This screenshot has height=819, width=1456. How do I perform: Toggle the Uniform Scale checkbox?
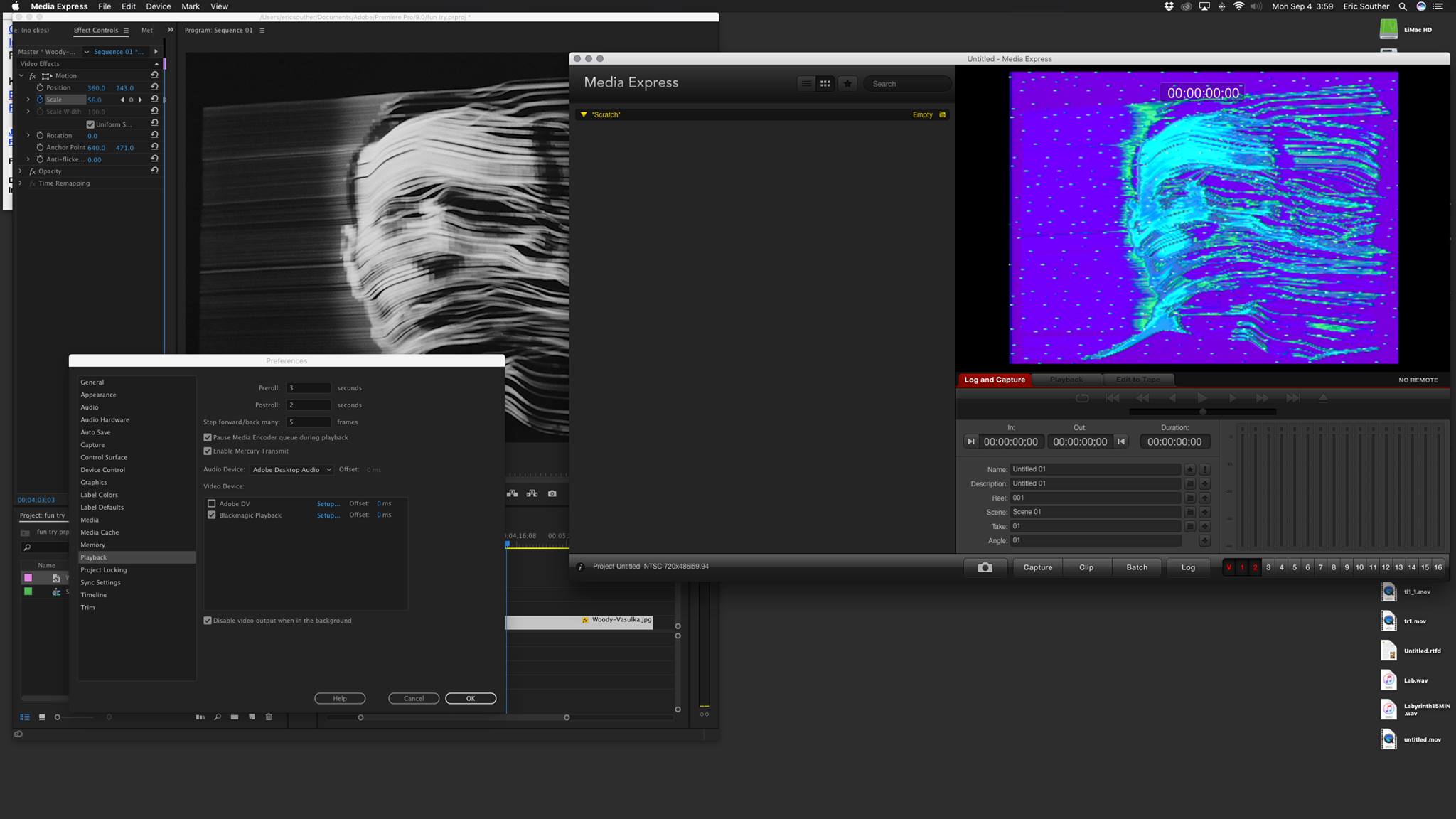(90, 124)
